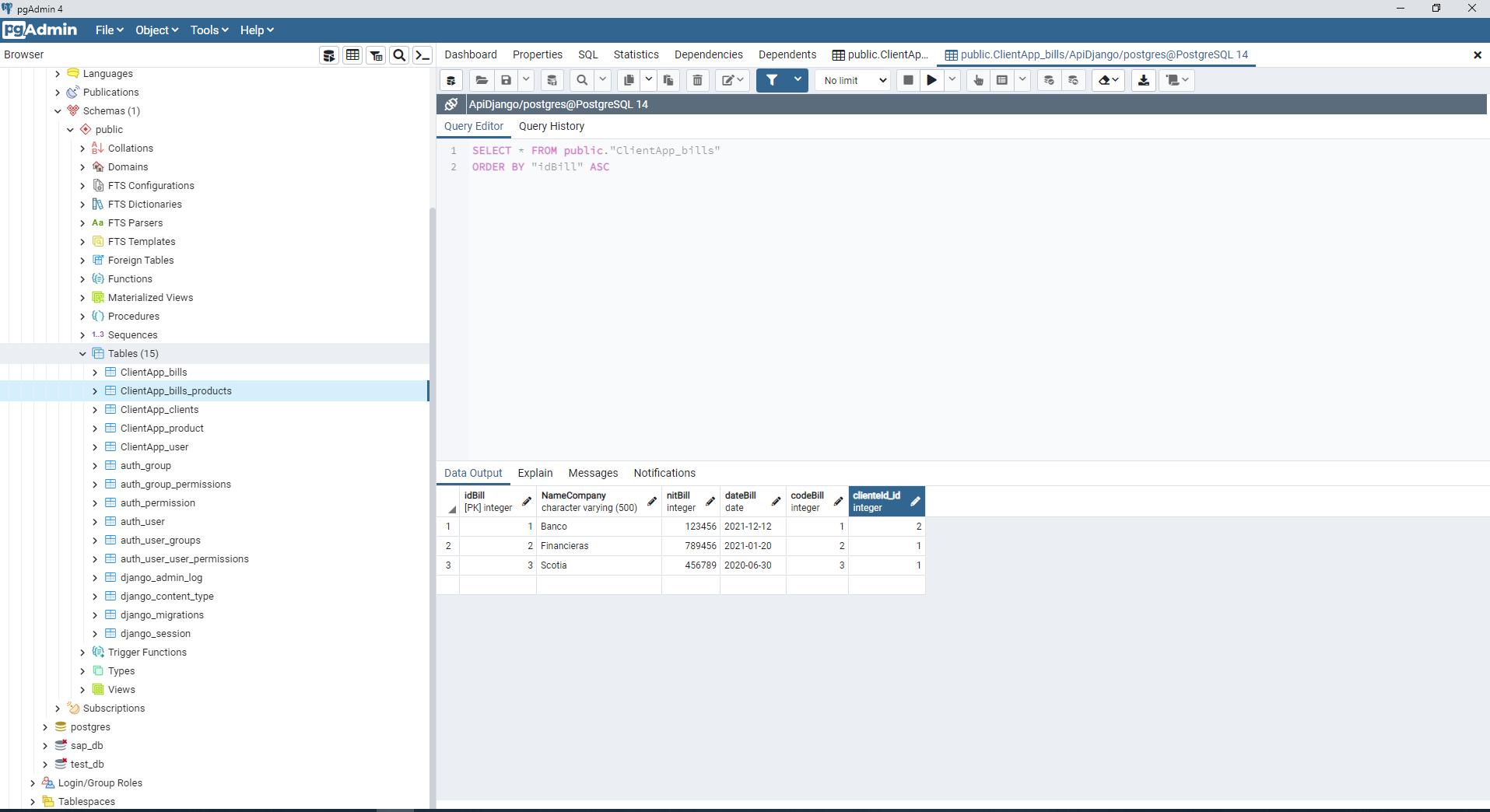Open the No limit rows dropdown

tap(851, 80)
